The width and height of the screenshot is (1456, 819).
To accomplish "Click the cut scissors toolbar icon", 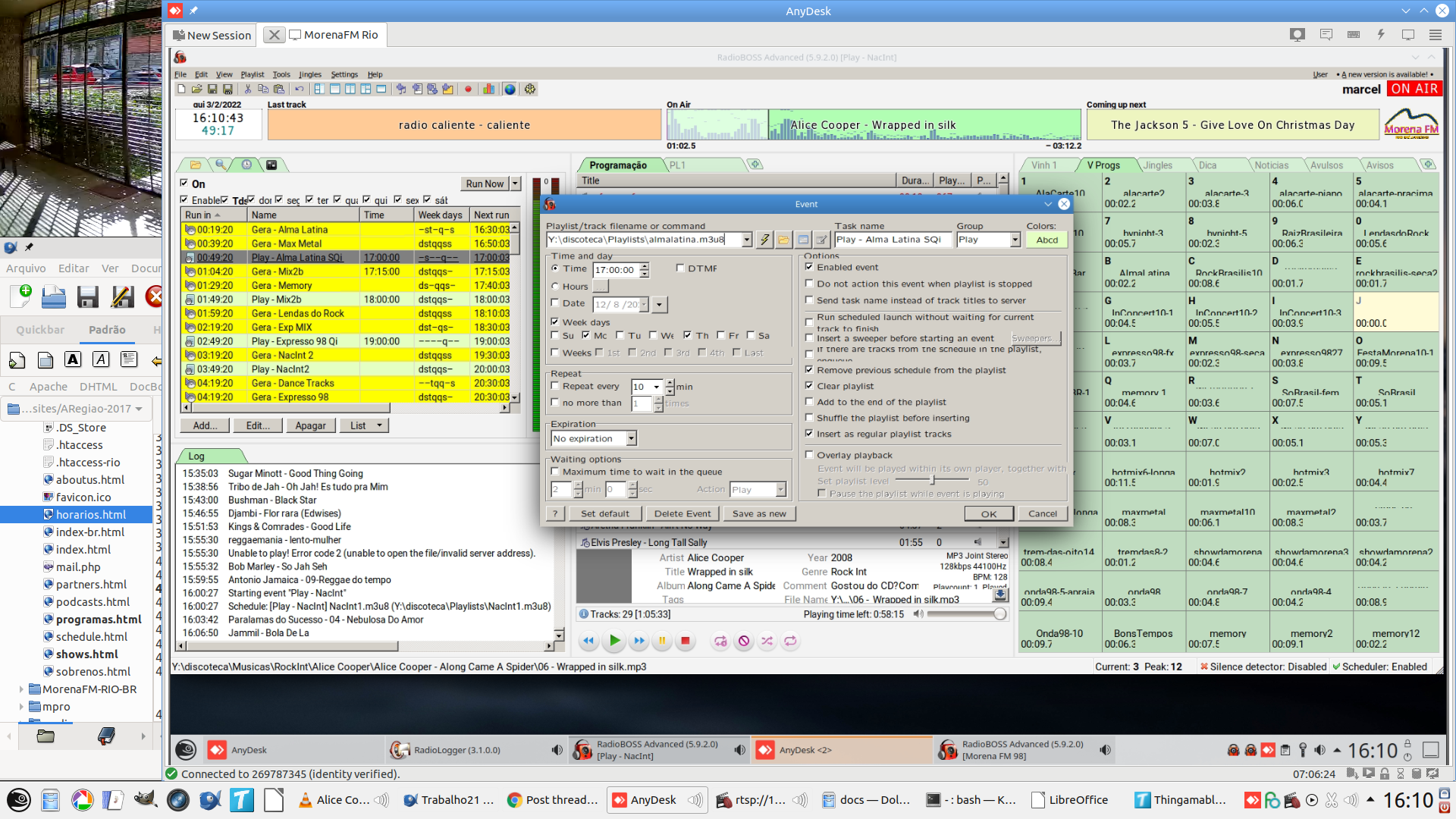I will click(x=247, y=89).
